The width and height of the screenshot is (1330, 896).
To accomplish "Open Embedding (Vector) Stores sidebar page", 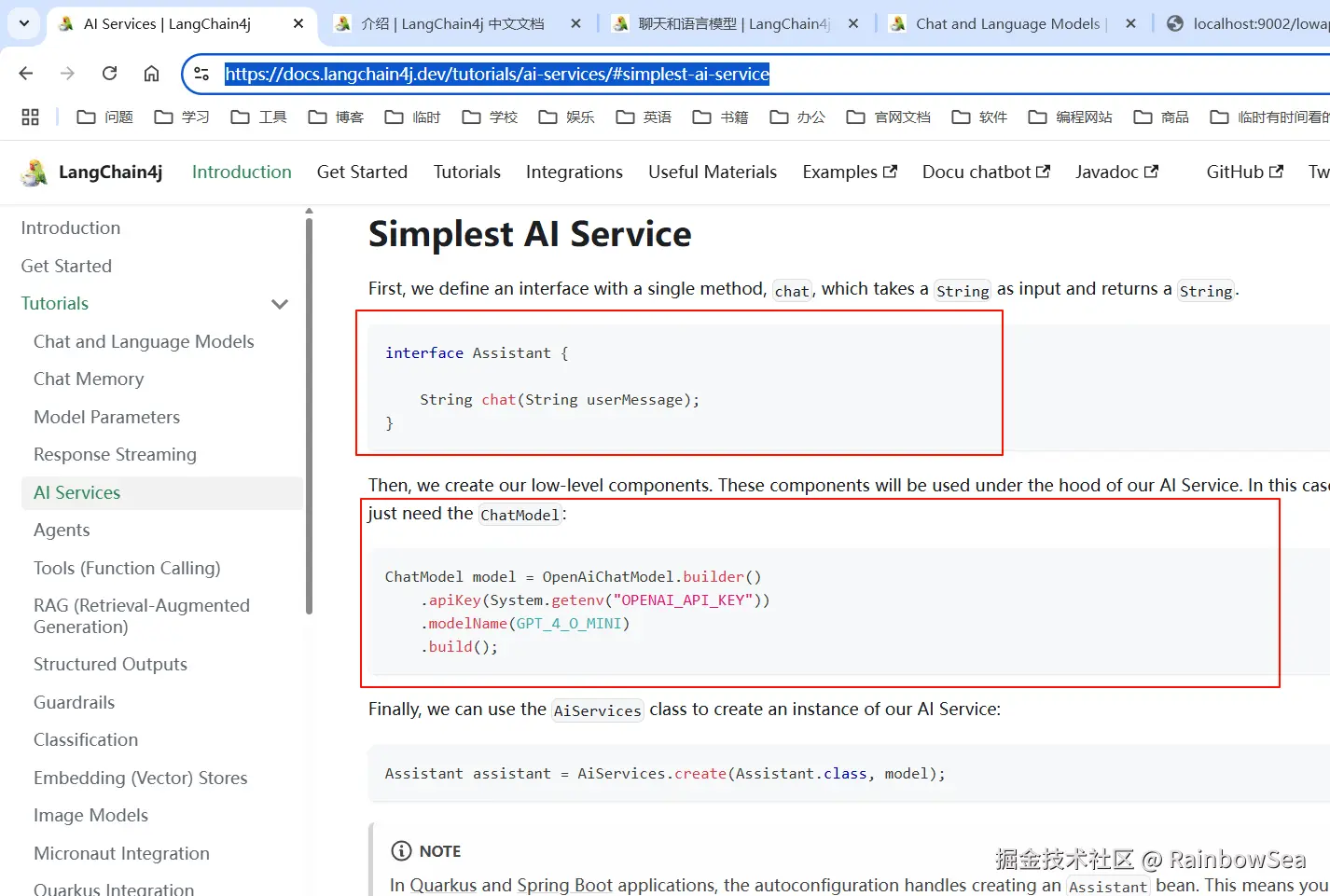I will (141, 779).
